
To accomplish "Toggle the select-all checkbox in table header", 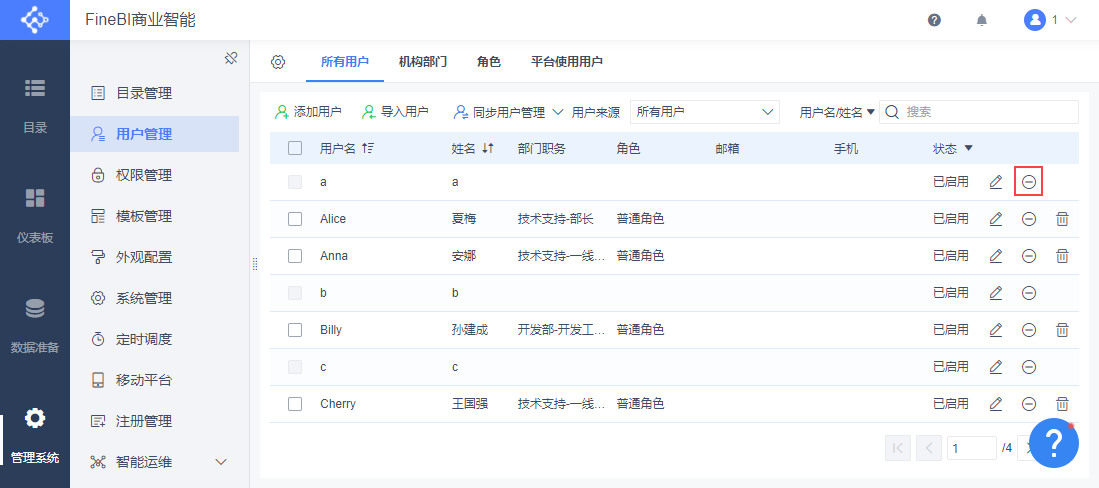I will pyautogui.click(x=295, y=149).
